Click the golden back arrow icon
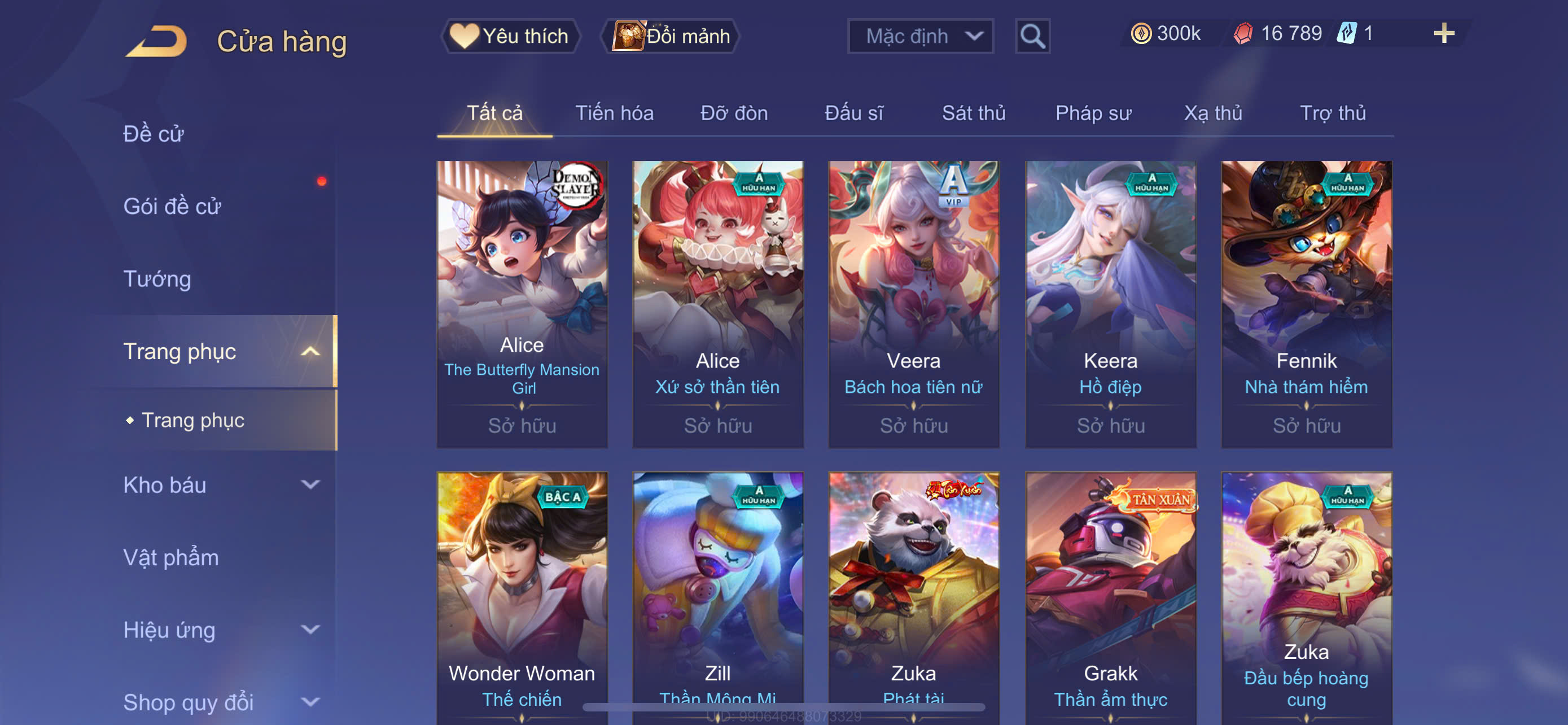 tap(156, 41)
